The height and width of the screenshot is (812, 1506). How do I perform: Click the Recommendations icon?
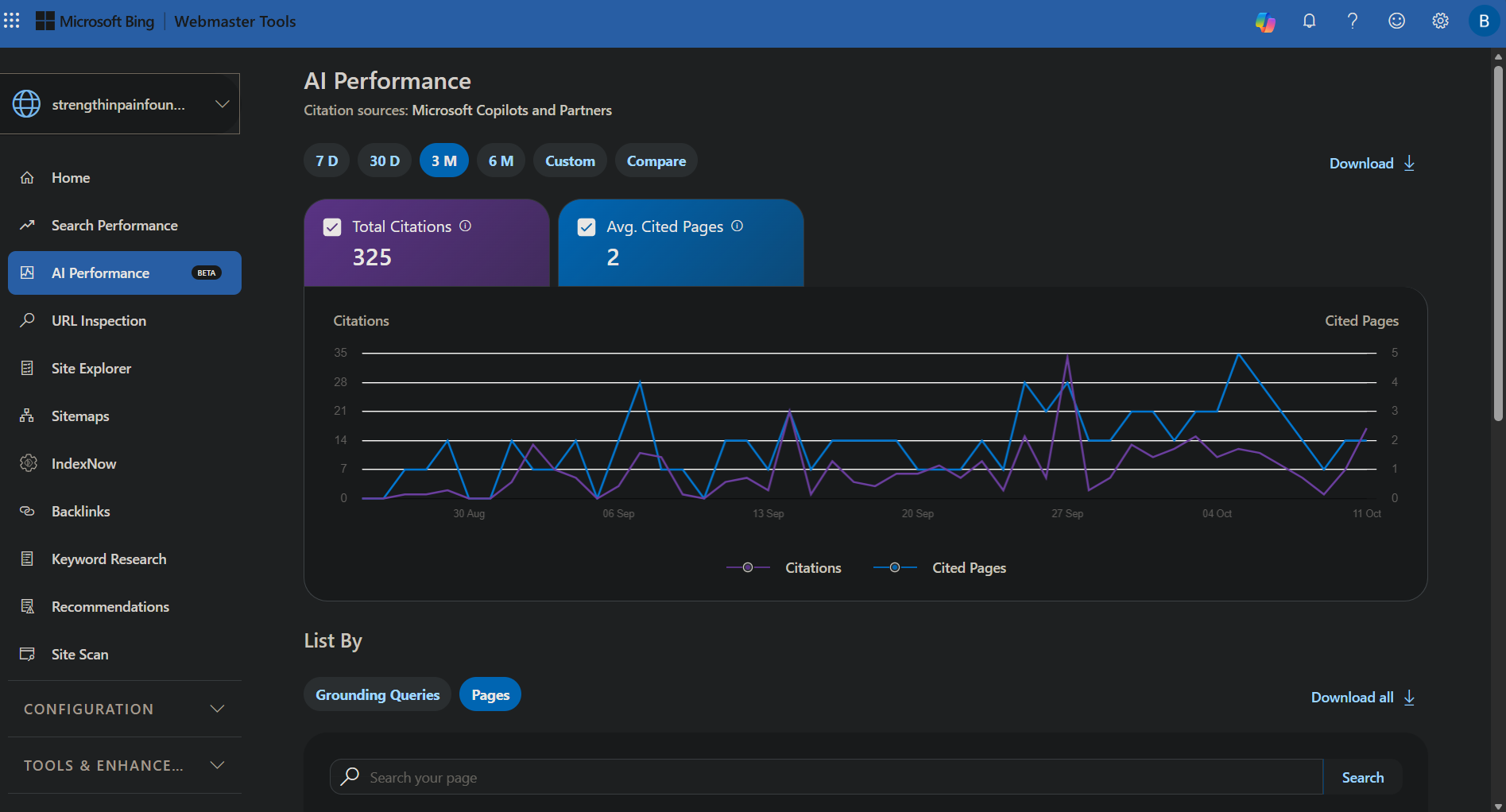[27, 607]
